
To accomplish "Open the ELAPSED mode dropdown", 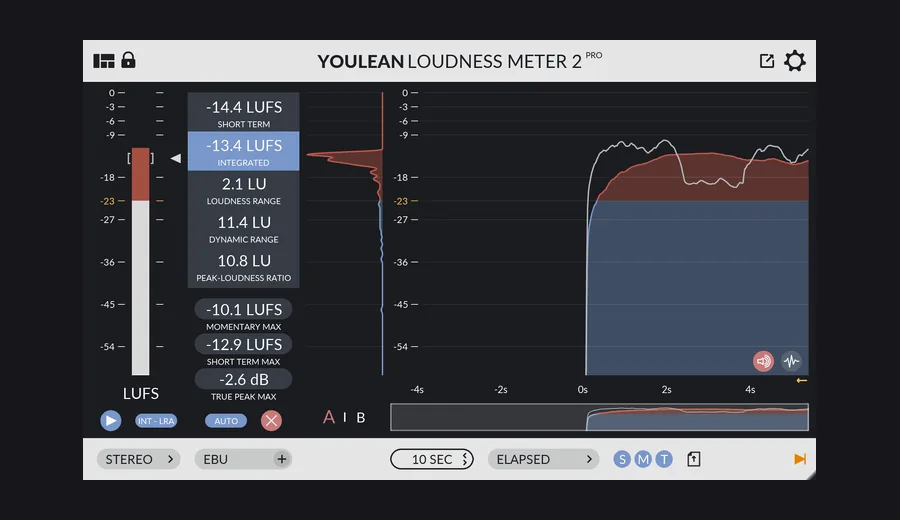I will [544, 459].
